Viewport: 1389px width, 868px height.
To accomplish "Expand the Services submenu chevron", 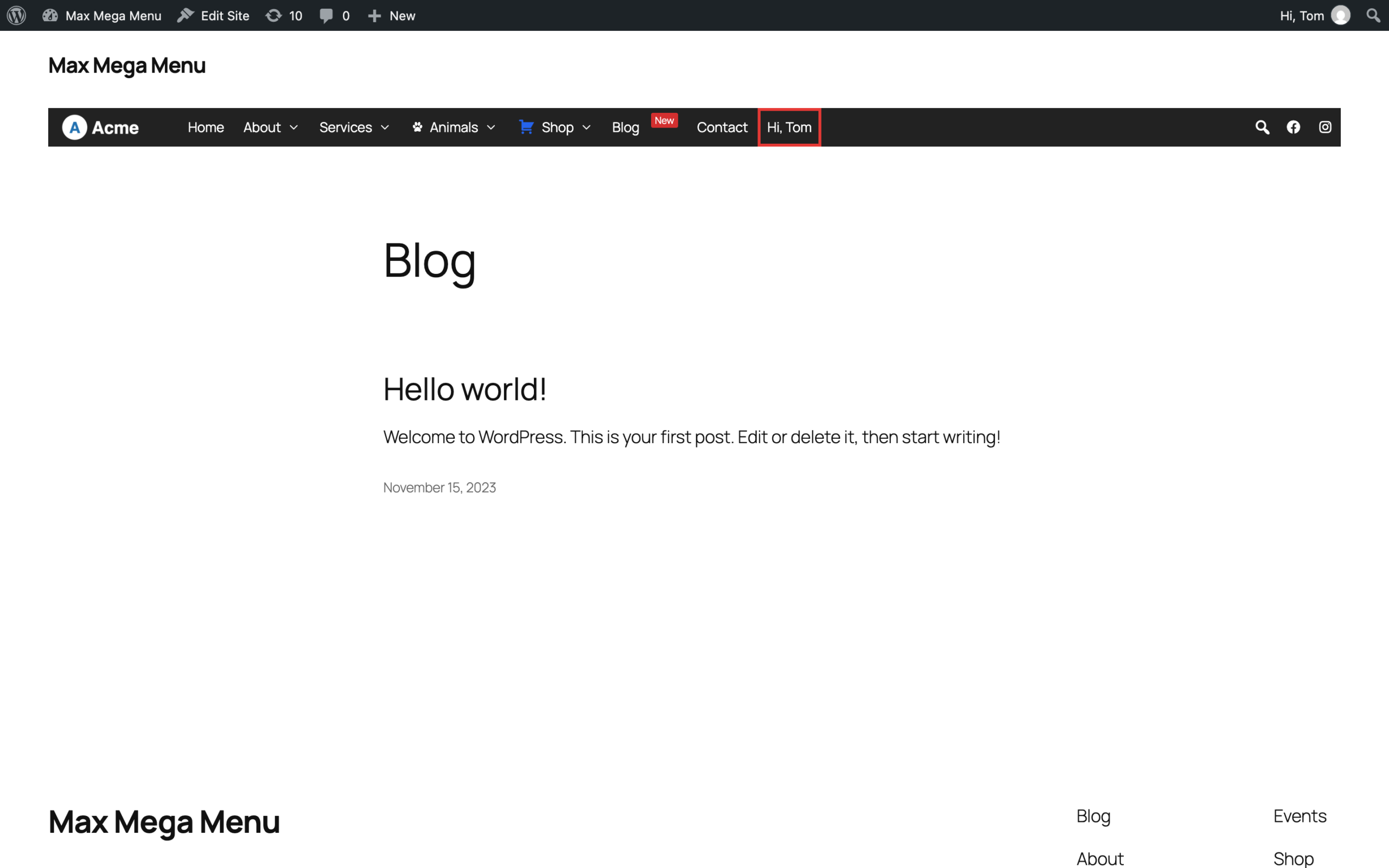I will 385,127.
